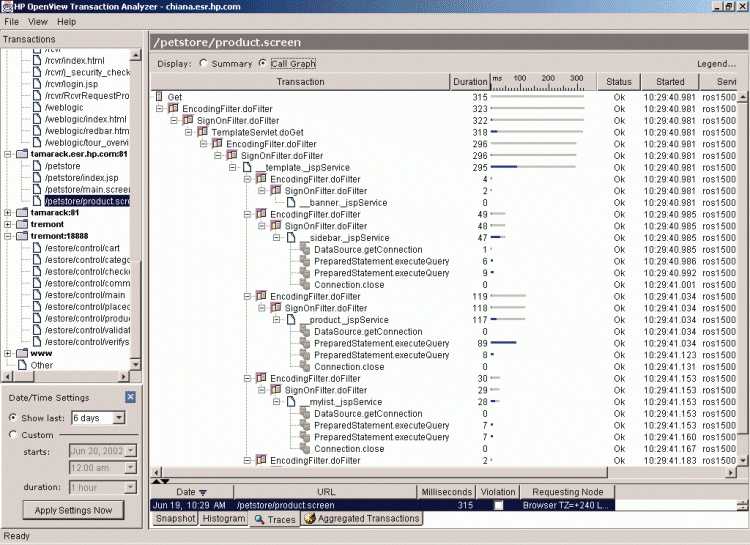Click the Traces tab magnifier icon

pos(259,520)
